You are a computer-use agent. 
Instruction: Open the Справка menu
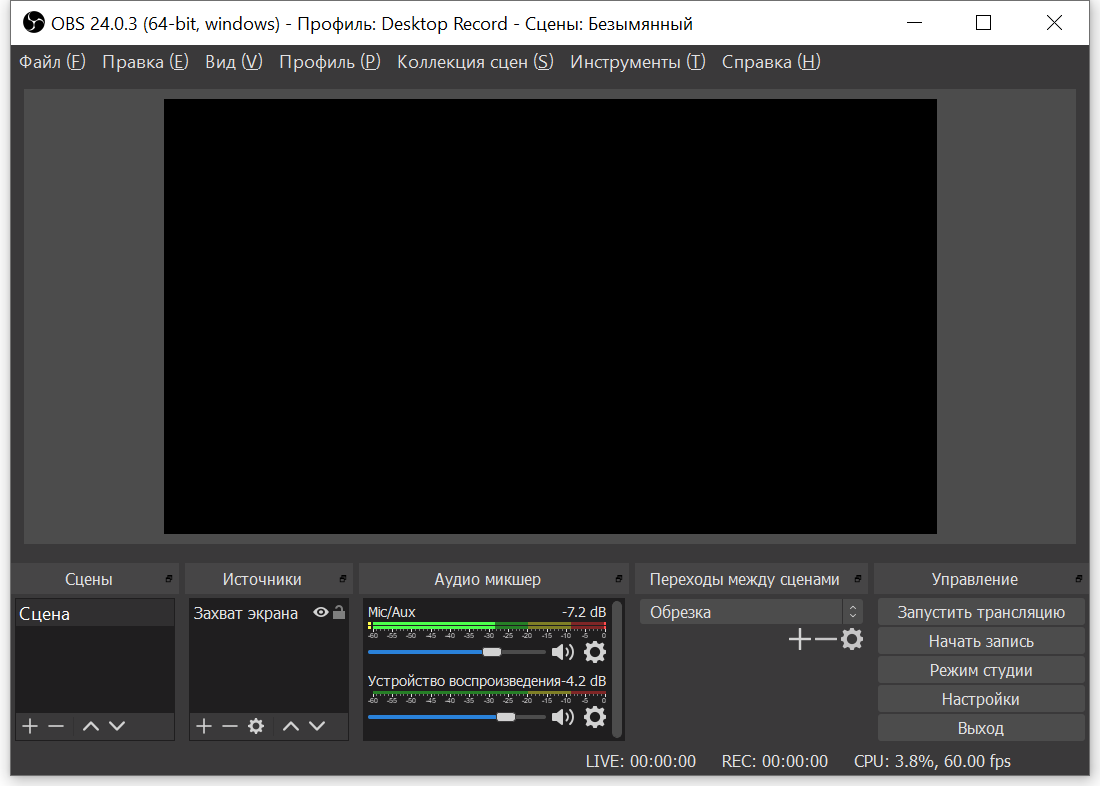click(x=771, y=62)
